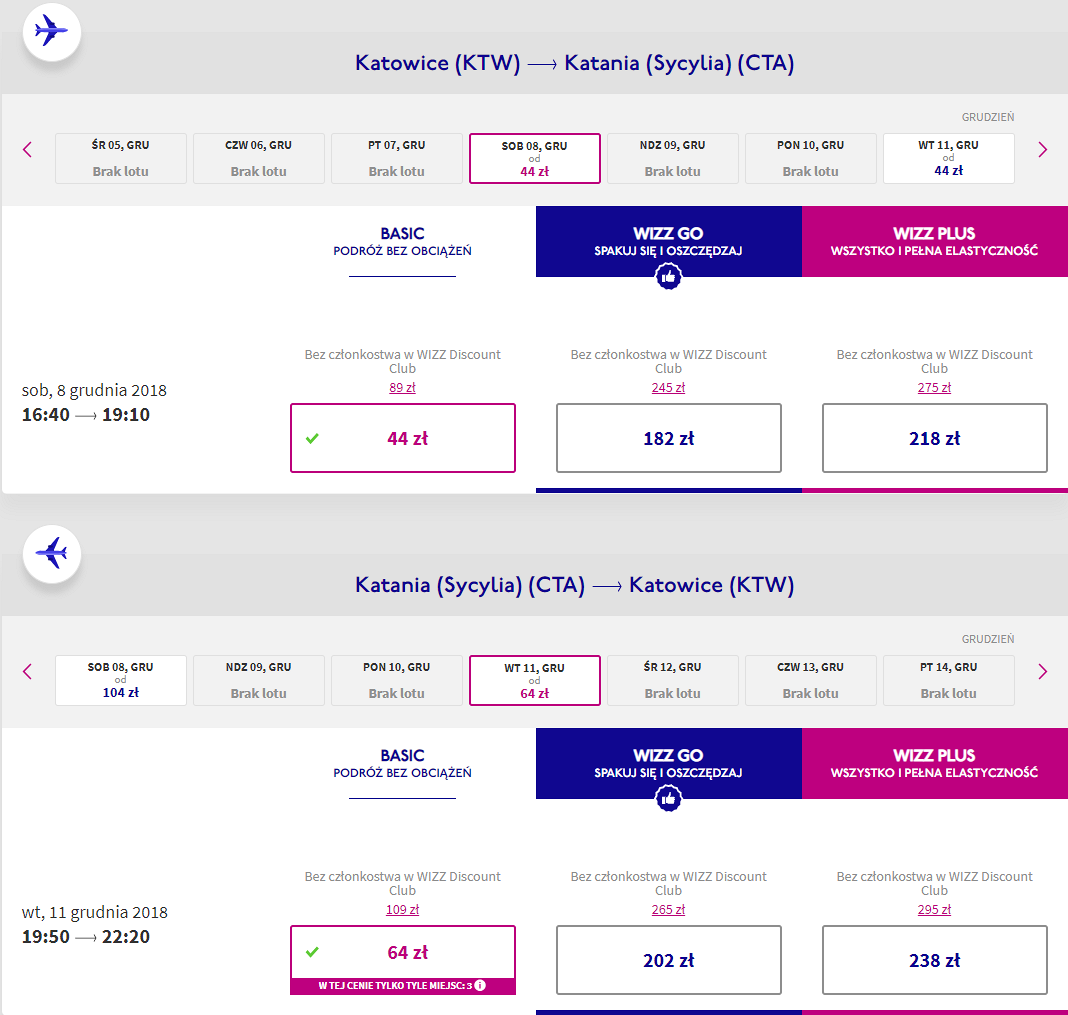Image resolution: width=1068 pixels, height=1015 pixels.
Task: Choose outbound BASIC fare 44 zł
Action: coord(403,438)
